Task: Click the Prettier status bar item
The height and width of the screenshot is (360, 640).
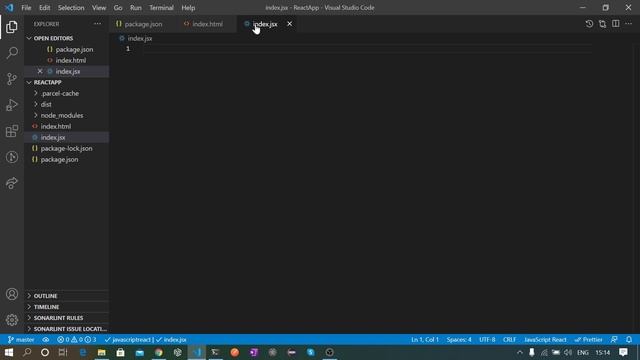Action: pos(589,340)
